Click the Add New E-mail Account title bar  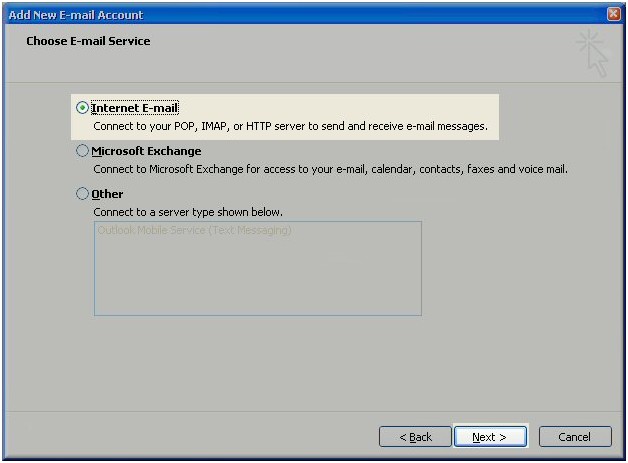point(300,14)
